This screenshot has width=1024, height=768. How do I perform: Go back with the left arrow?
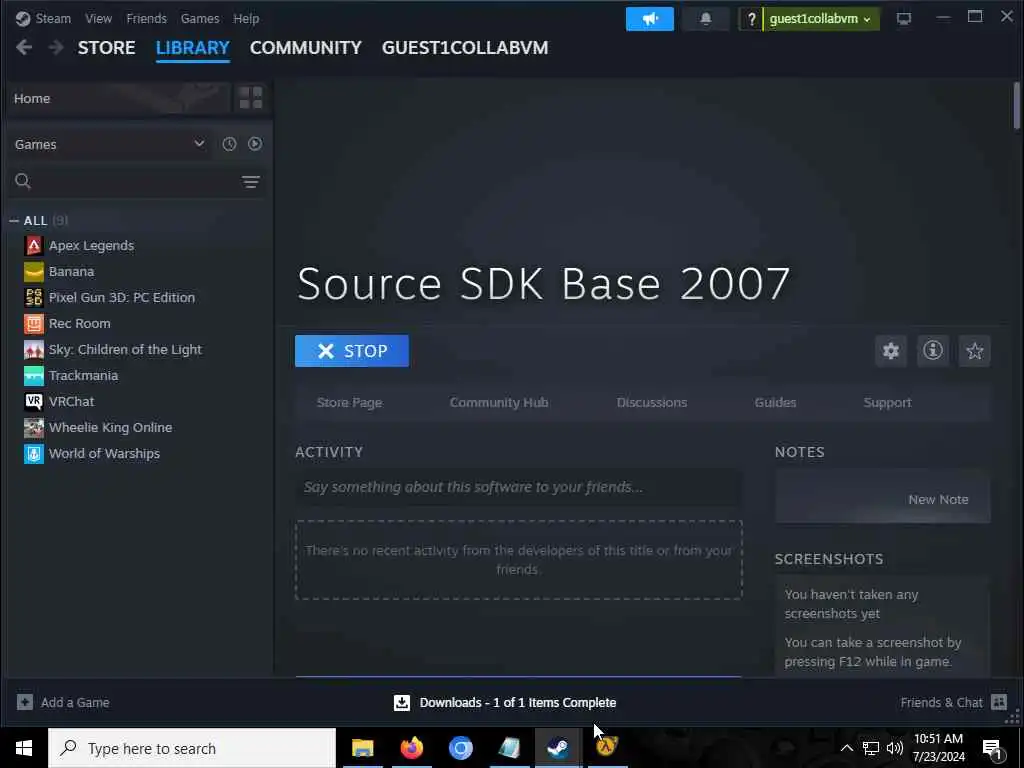pos(24,47)
